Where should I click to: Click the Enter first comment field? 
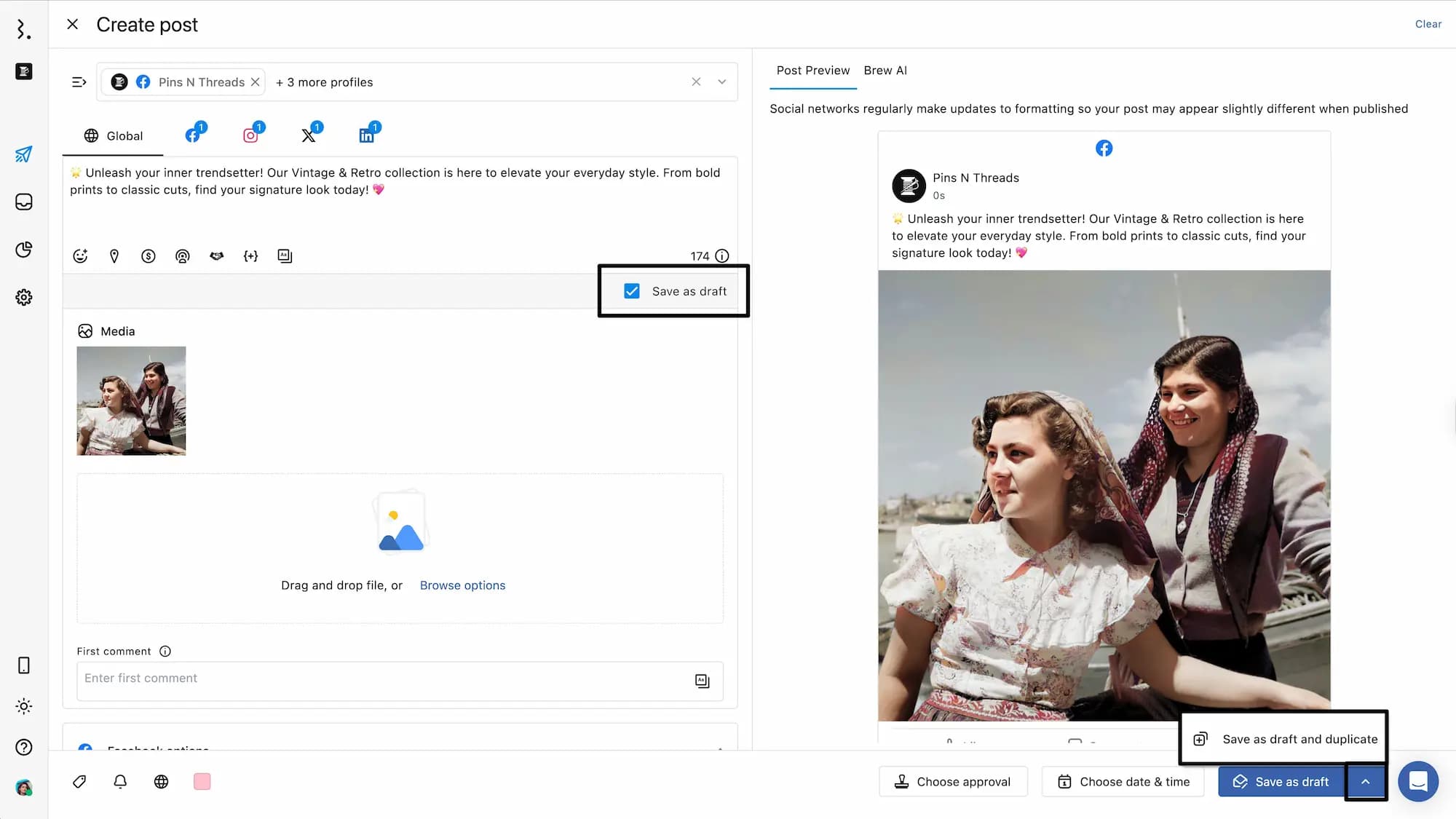pos(382,678)
